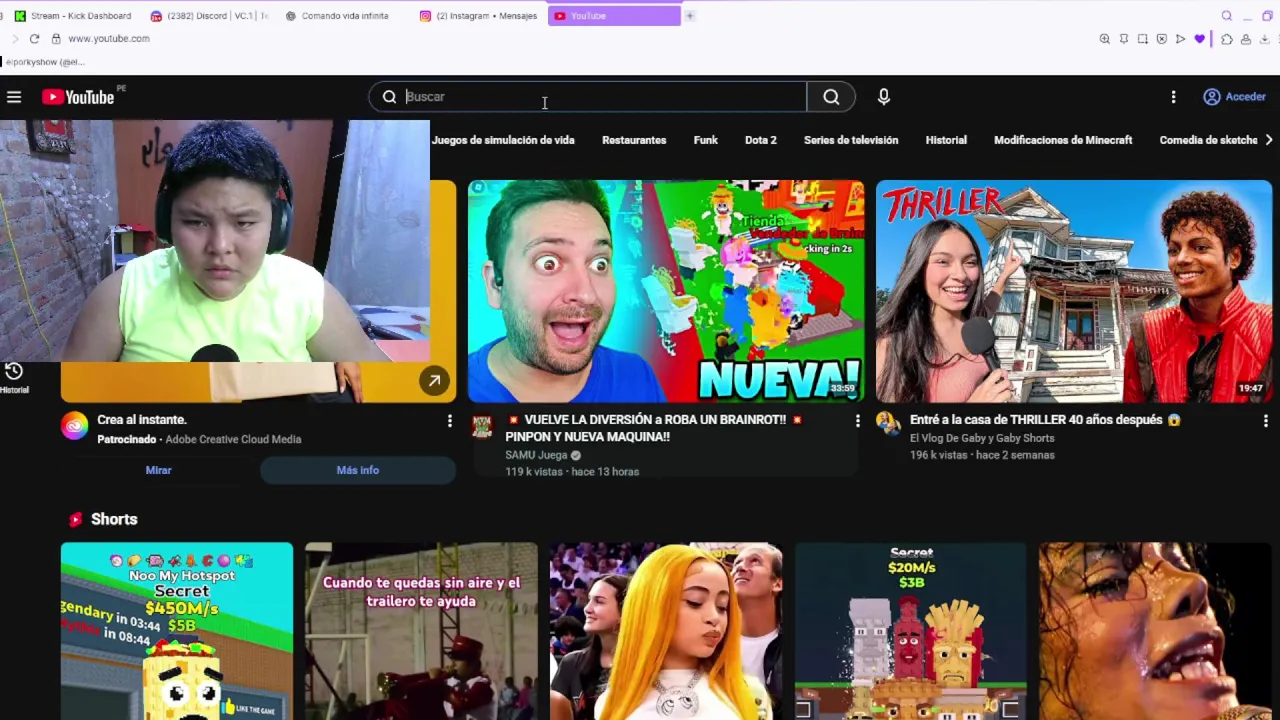
Task: Switch to Stream - Kick Dashboard tab
Action: point(72,16)
